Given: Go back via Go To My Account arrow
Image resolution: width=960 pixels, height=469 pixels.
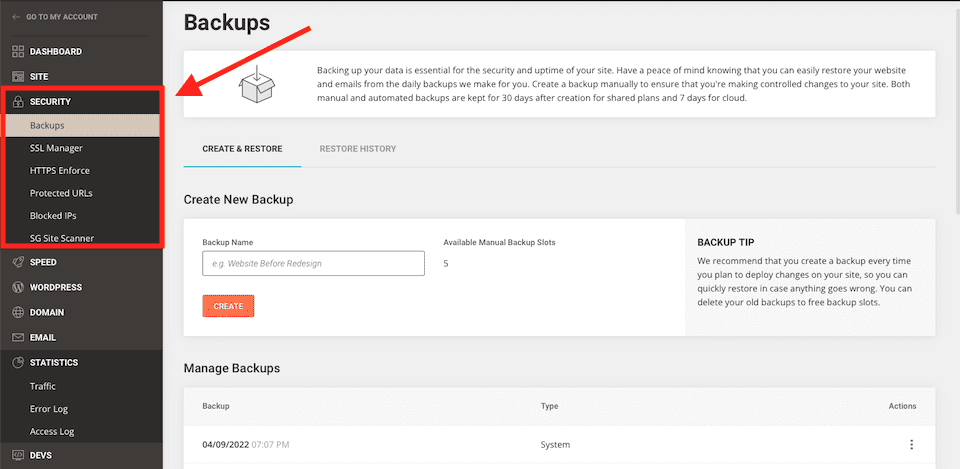Looking at the screenshot, I should (x=16, y=17).
